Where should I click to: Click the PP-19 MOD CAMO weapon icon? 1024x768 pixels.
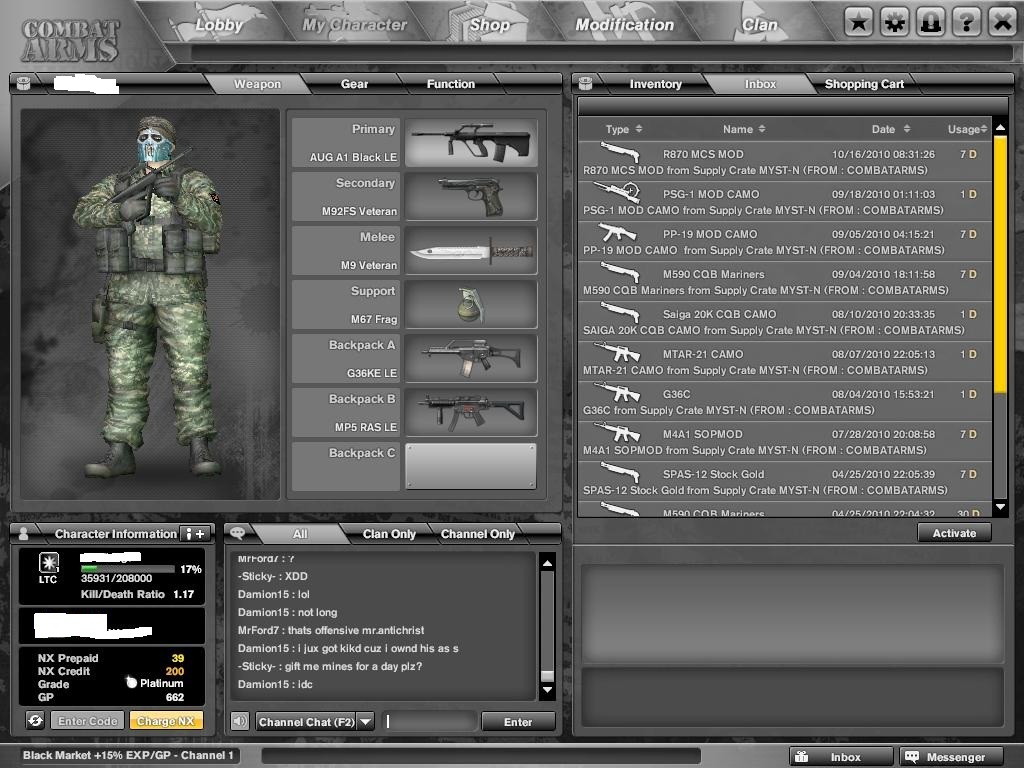pyautogui.click(x=617, y=232)
